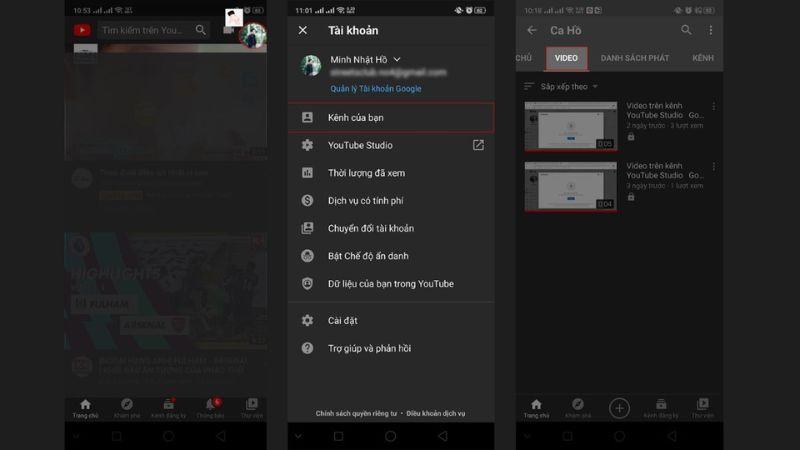
Task: Open Trợ giúp và phản hồi help item
Action: click(x=368, y=348)
